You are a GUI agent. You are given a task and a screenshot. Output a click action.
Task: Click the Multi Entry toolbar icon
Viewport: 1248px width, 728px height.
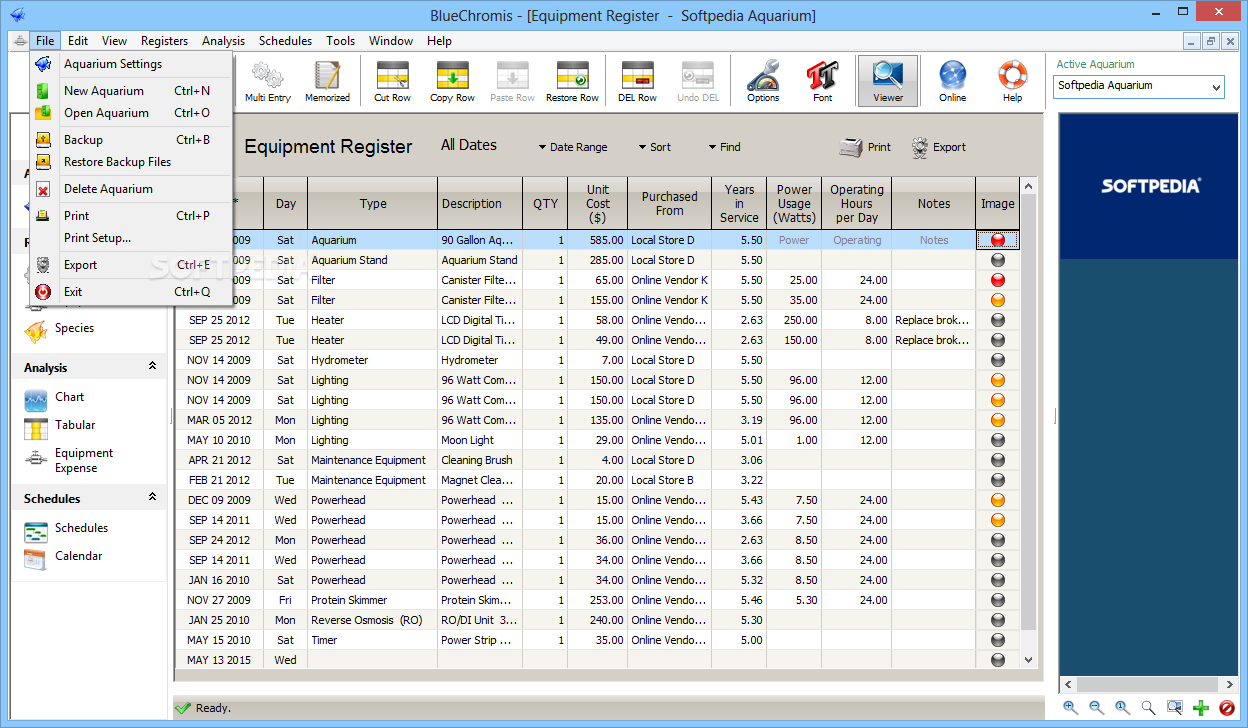(x=267, y=81)
